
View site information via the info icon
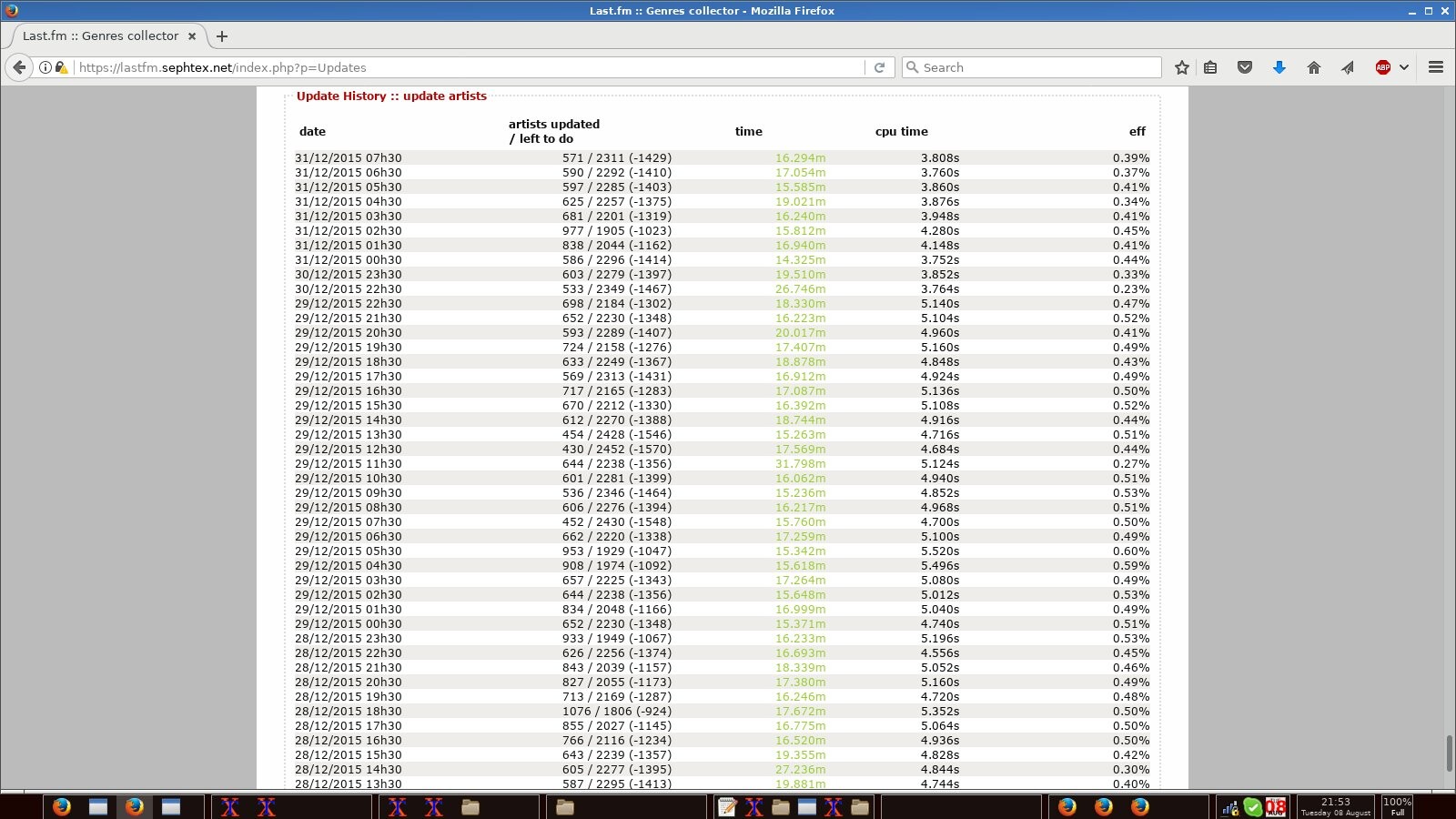tap(45, 67)
